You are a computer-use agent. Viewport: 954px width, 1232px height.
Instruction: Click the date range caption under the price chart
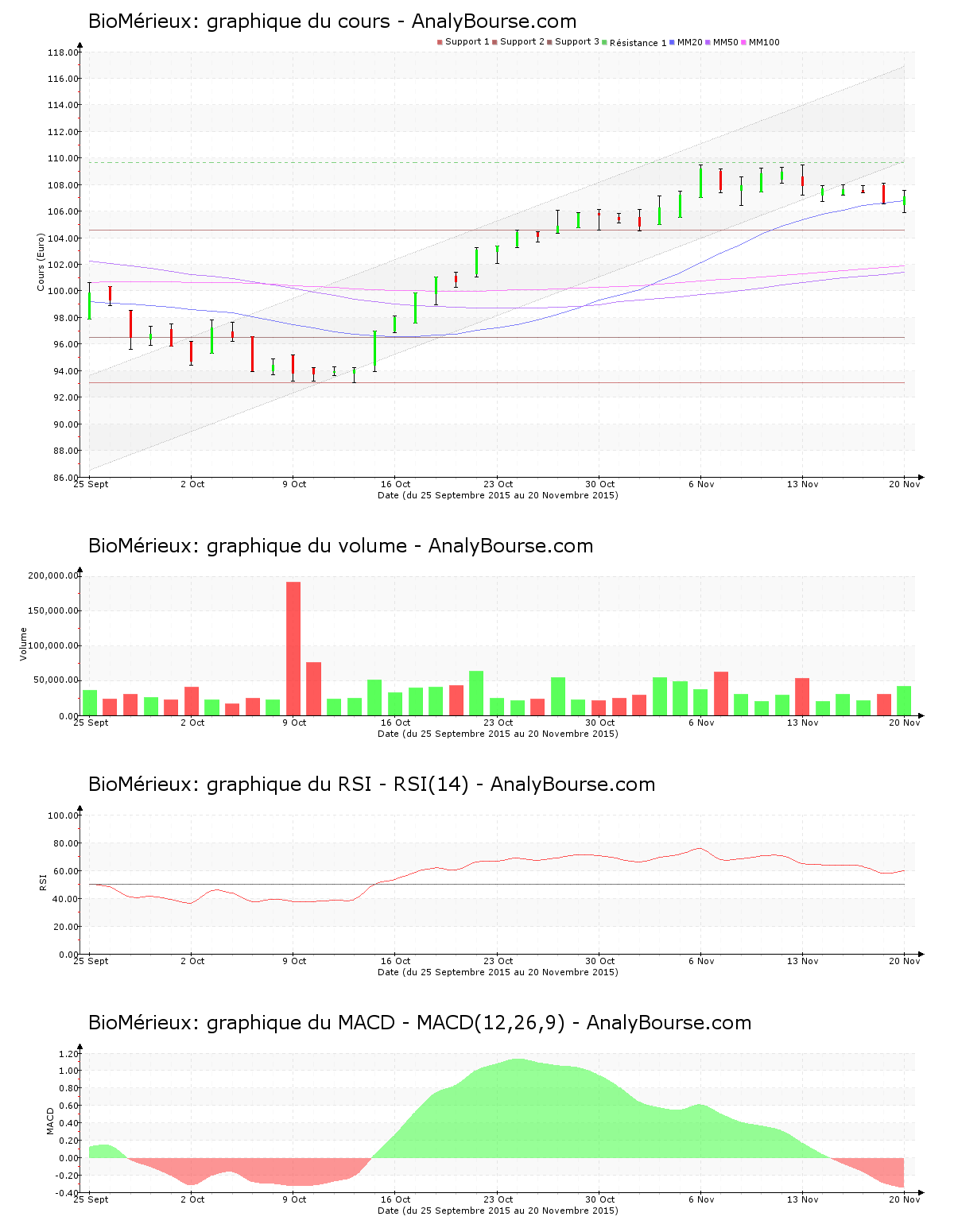498,495
